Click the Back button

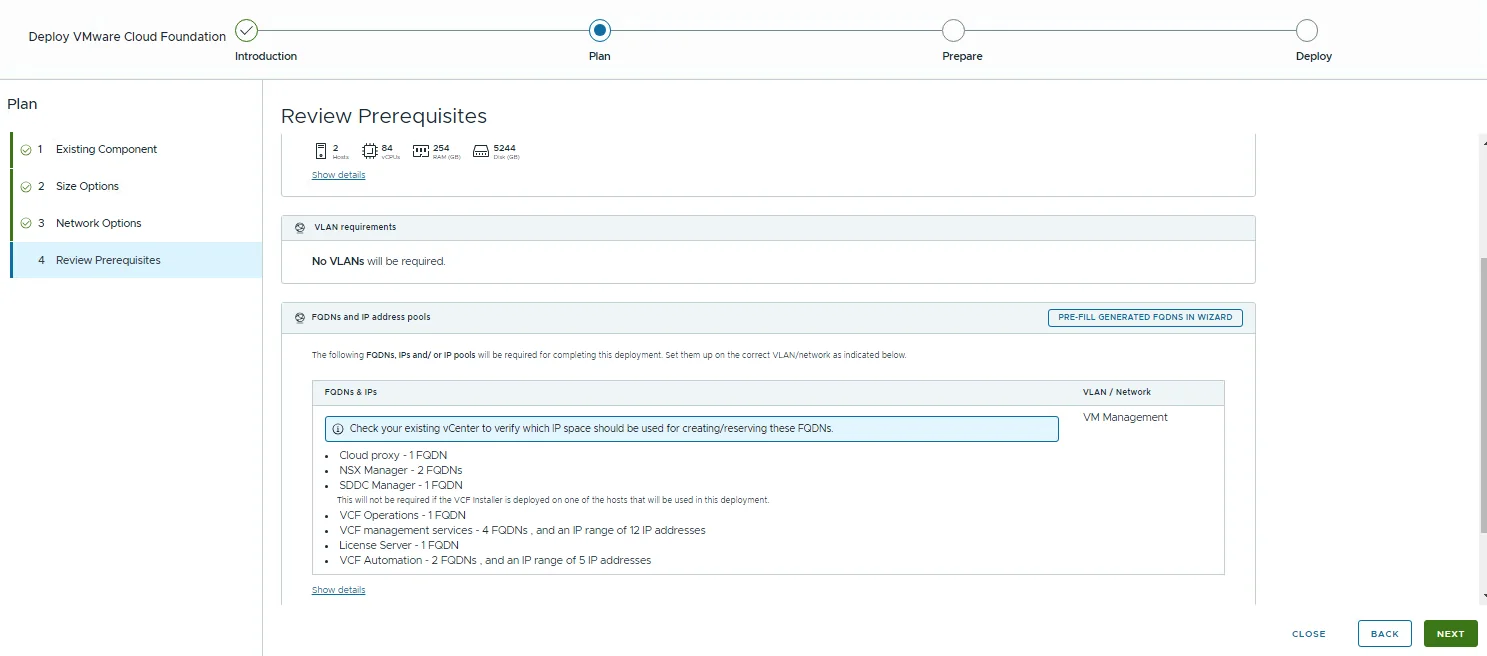pyautogui.click(x=1385, y=634)
